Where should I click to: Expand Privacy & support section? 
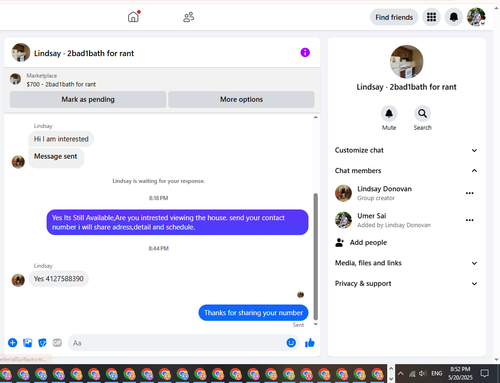click(x=406, y=284)
